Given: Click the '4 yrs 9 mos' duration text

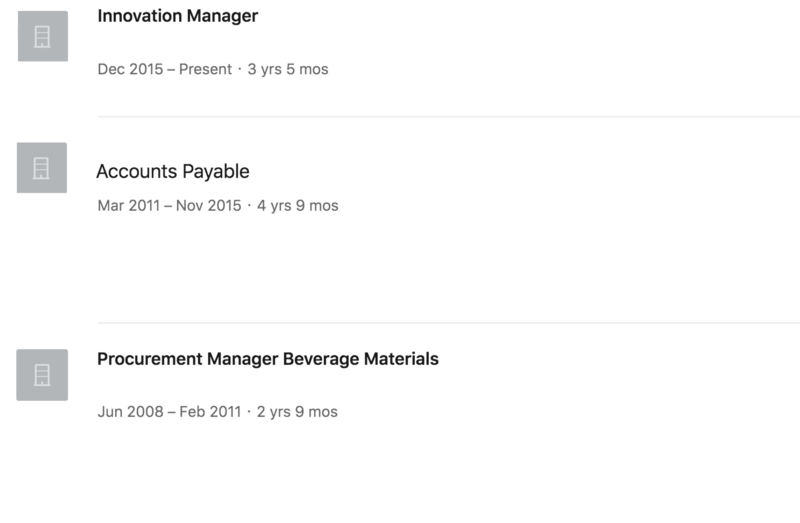Looking at the screenshot, I should (298, 206).
